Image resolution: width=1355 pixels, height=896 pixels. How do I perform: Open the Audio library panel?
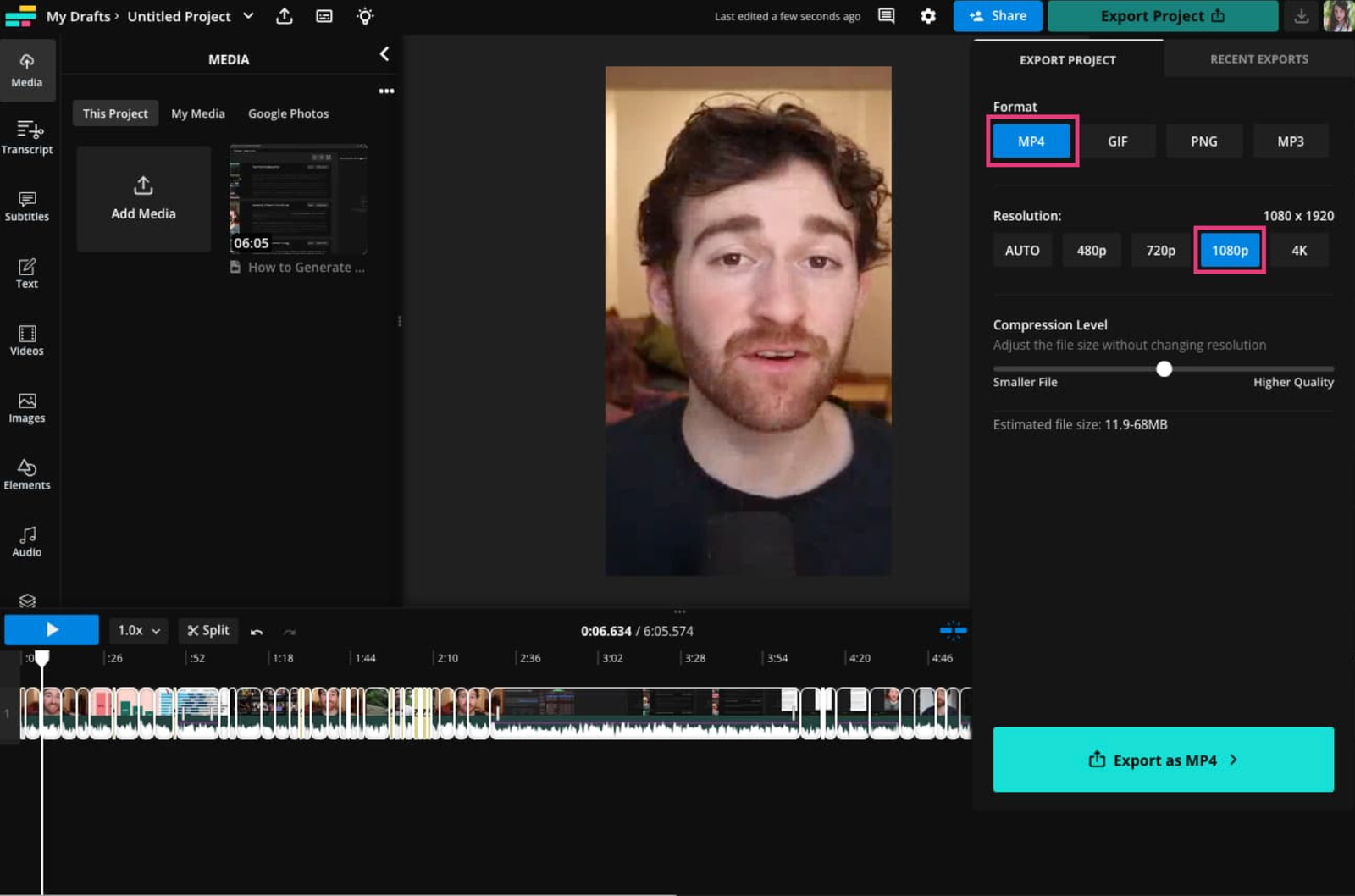click(27, 542)
